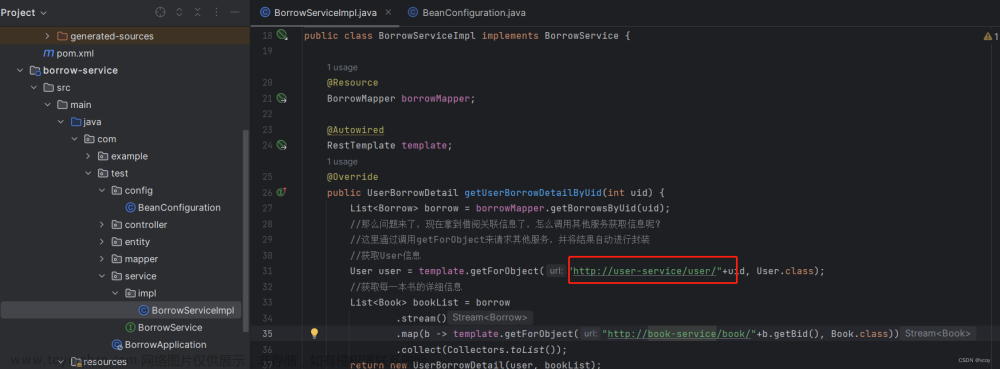Click the RestTemplate type on line 24

361,145
